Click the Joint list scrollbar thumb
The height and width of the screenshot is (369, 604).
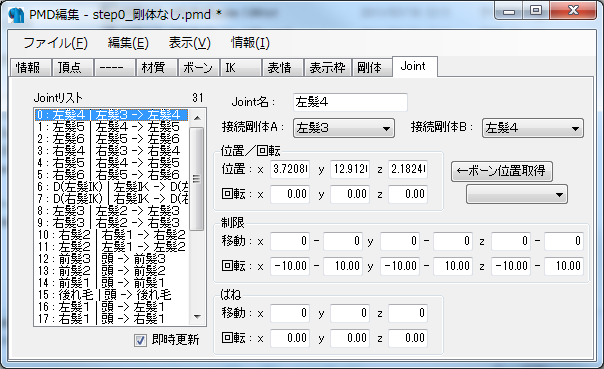tap(197, 179)
